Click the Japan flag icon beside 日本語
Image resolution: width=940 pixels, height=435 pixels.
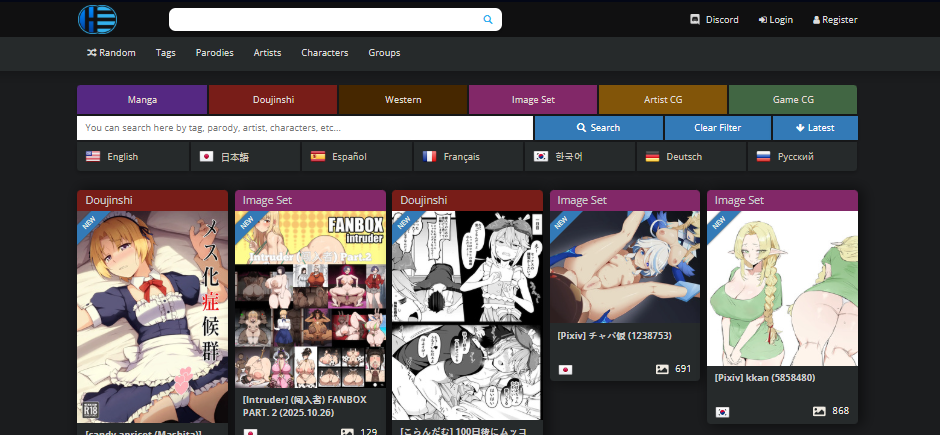click(206, 156)
